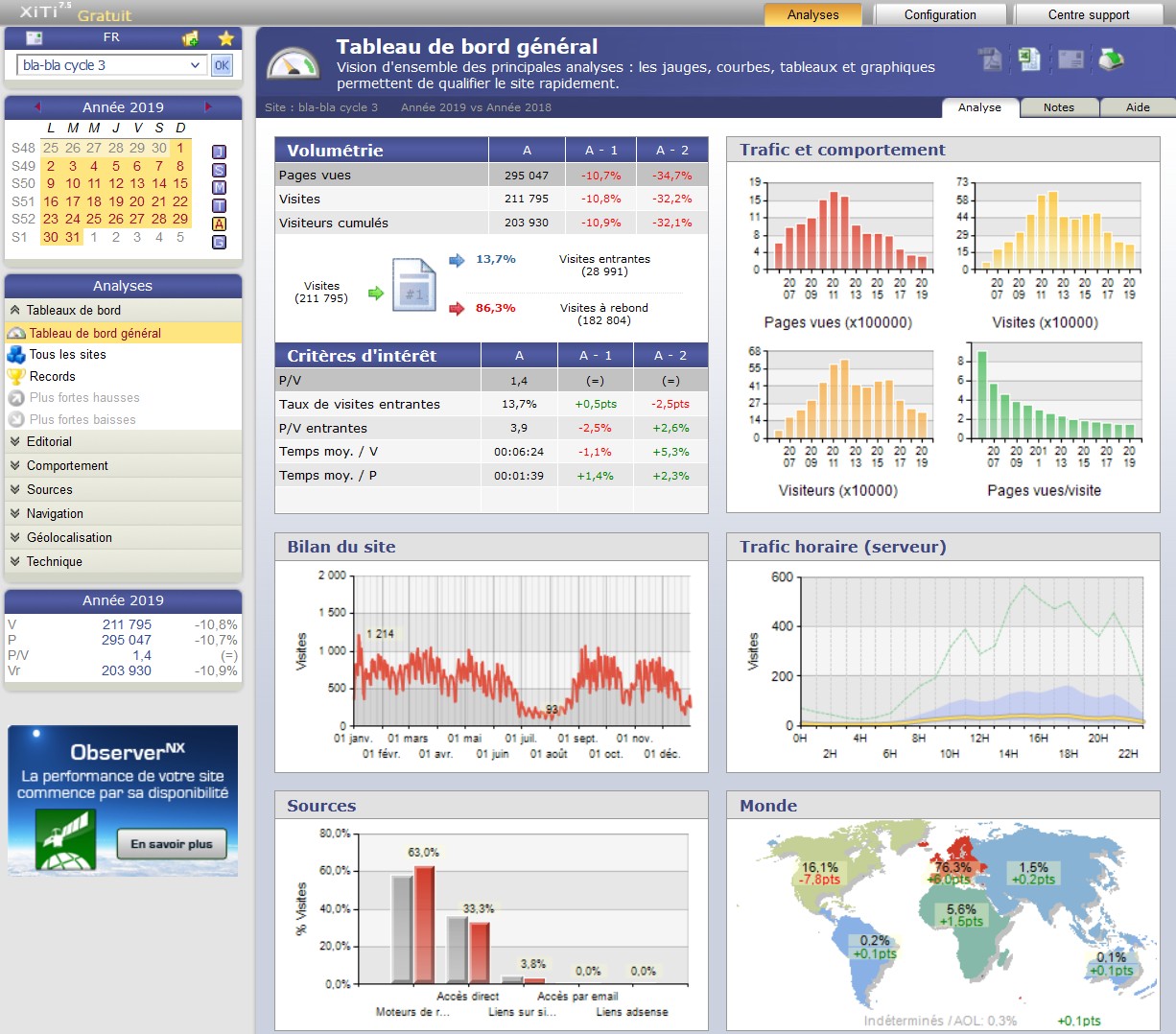
Task: Click the ObserverNX satellite image
Action: click(66, 837)
